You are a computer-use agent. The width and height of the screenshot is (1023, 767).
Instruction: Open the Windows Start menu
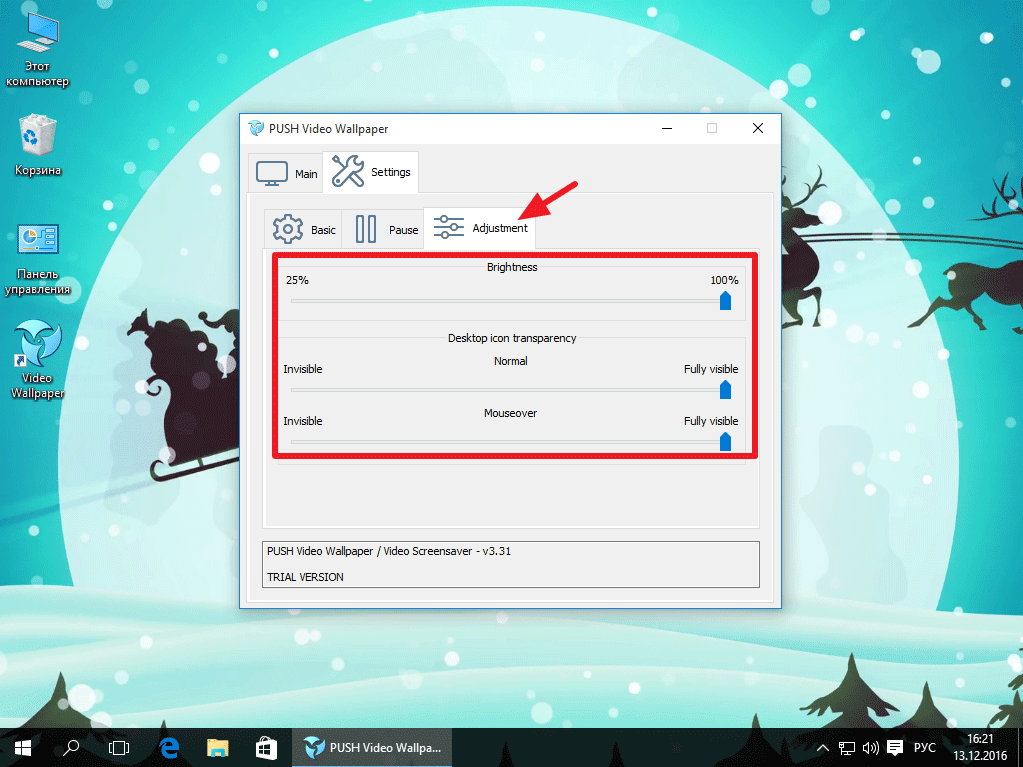pyautogui.click(x=22, y=747)
